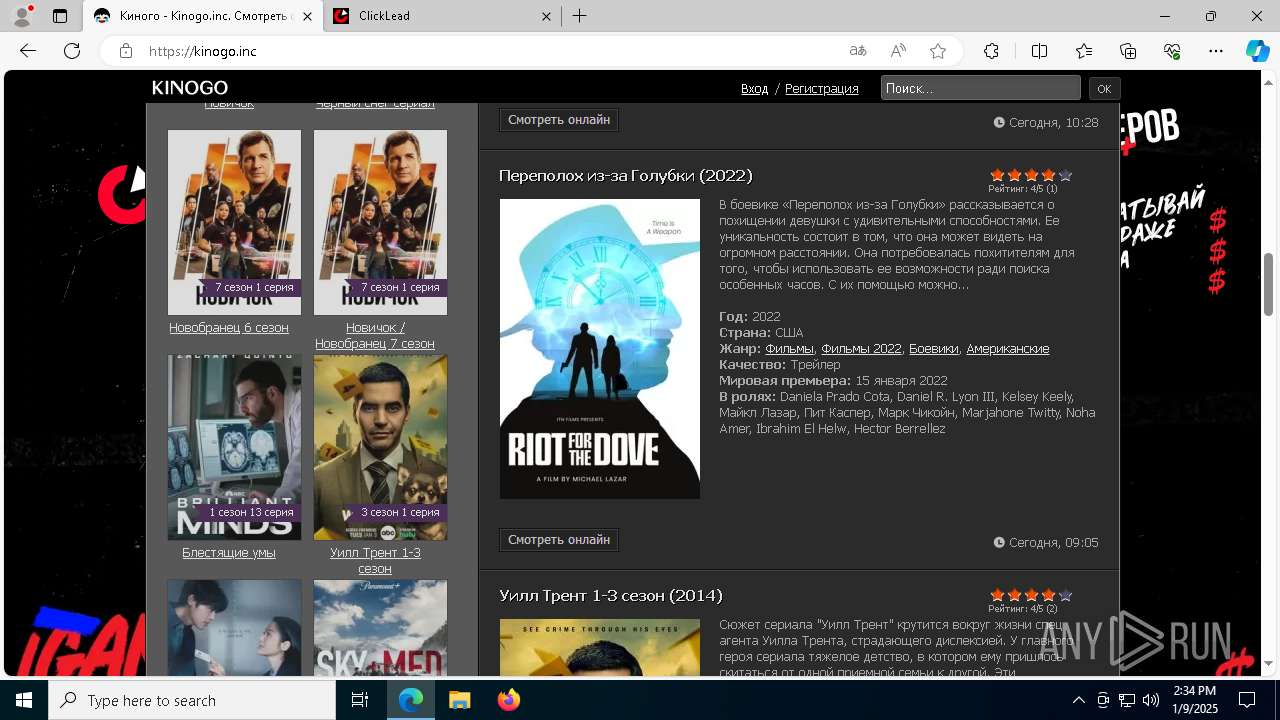Open the Sky Med poster

[x=380, y=628]
